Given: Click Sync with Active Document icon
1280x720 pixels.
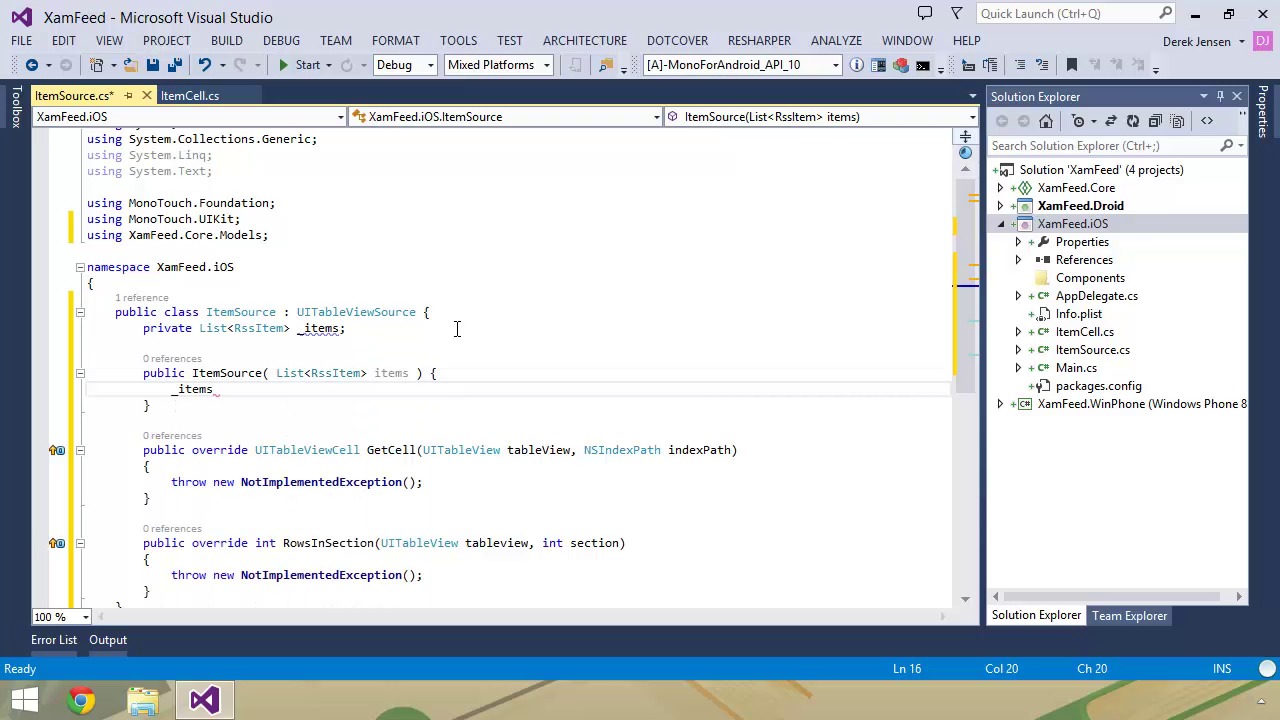Looking at the screenshot, I should tap(1111, 121).
